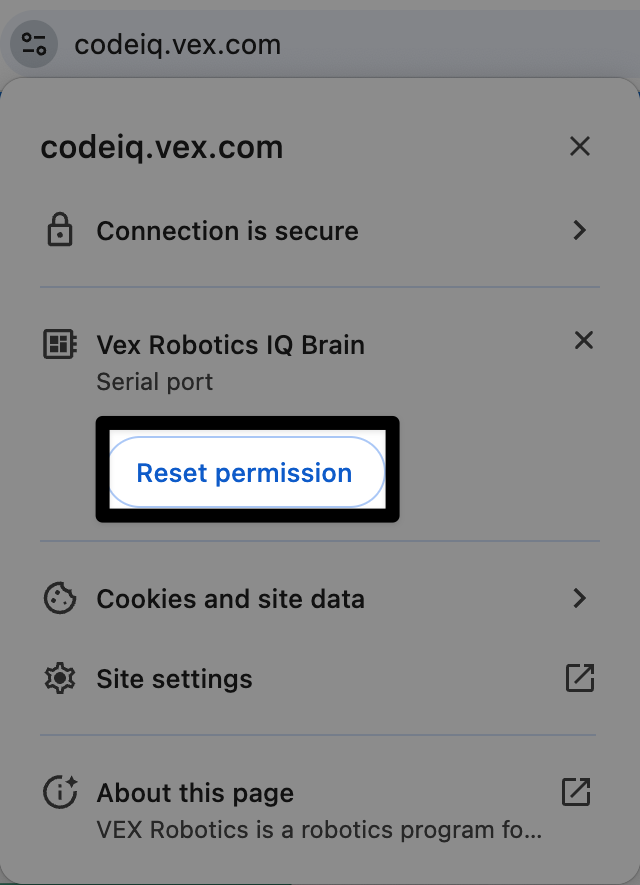The width and height of the screenshot is (640, 885).
Task: Click the cookie icon beside Cookies and site data
Action: [60, 598]
